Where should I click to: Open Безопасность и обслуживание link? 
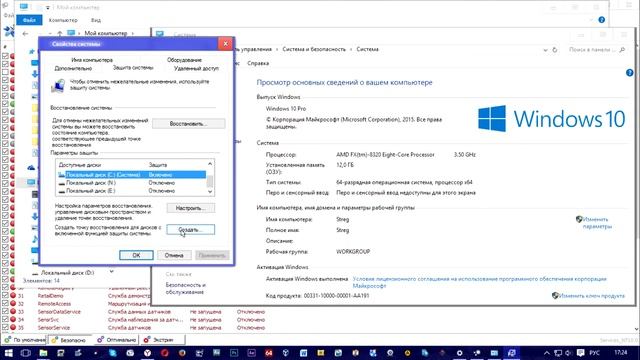(185, 289)
